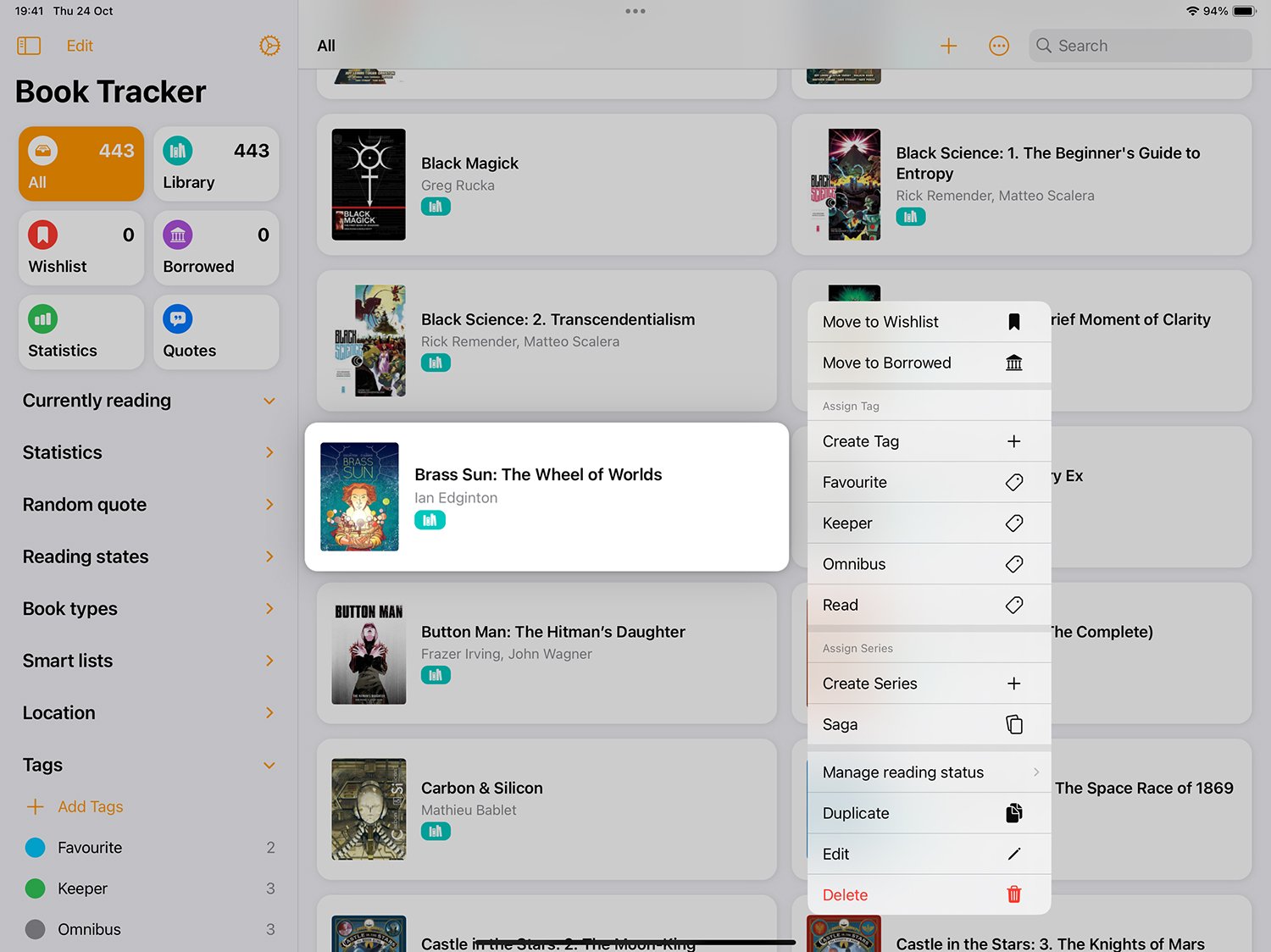Screen dimensions: 1271x952
Task: Click the Edit button in sidebar
Action: tap(80, 46)
